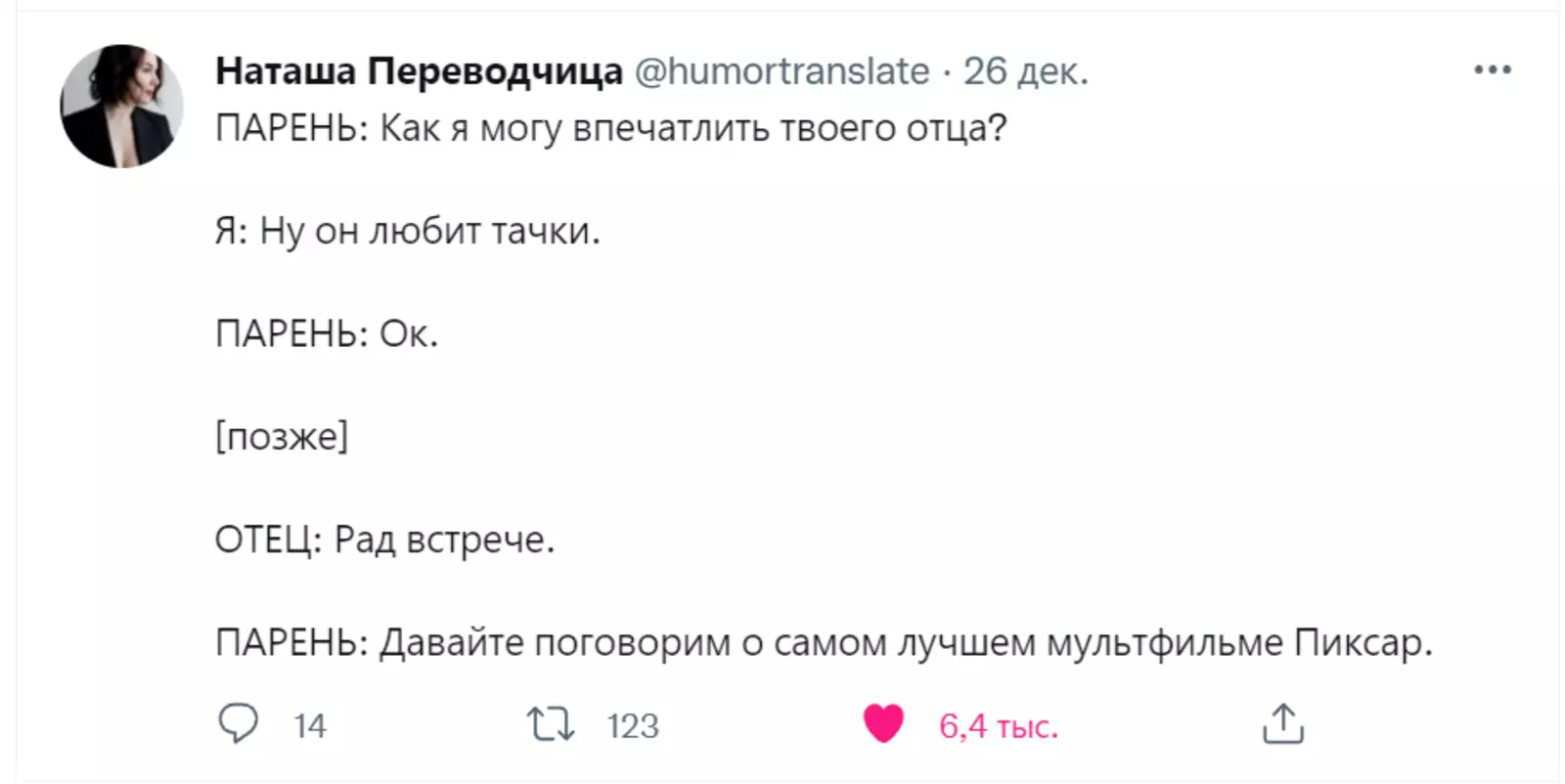Screen dimensions: 1565x784
Task: Click the 6,4 тыс. likes count
Action: click(999, 725)
